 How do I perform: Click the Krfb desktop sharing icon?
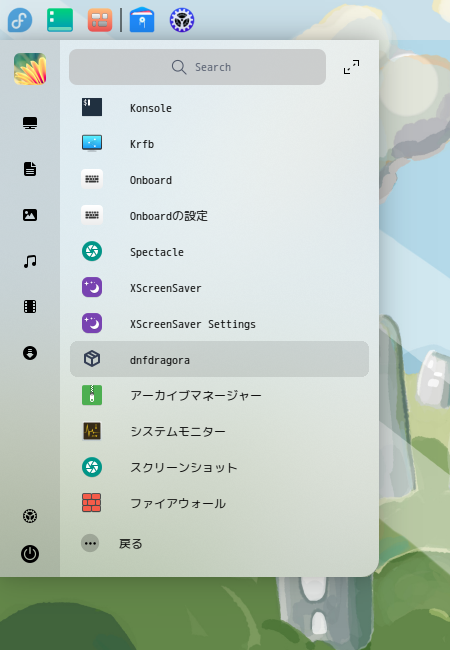pyautogui.click(x=92, y=143)
